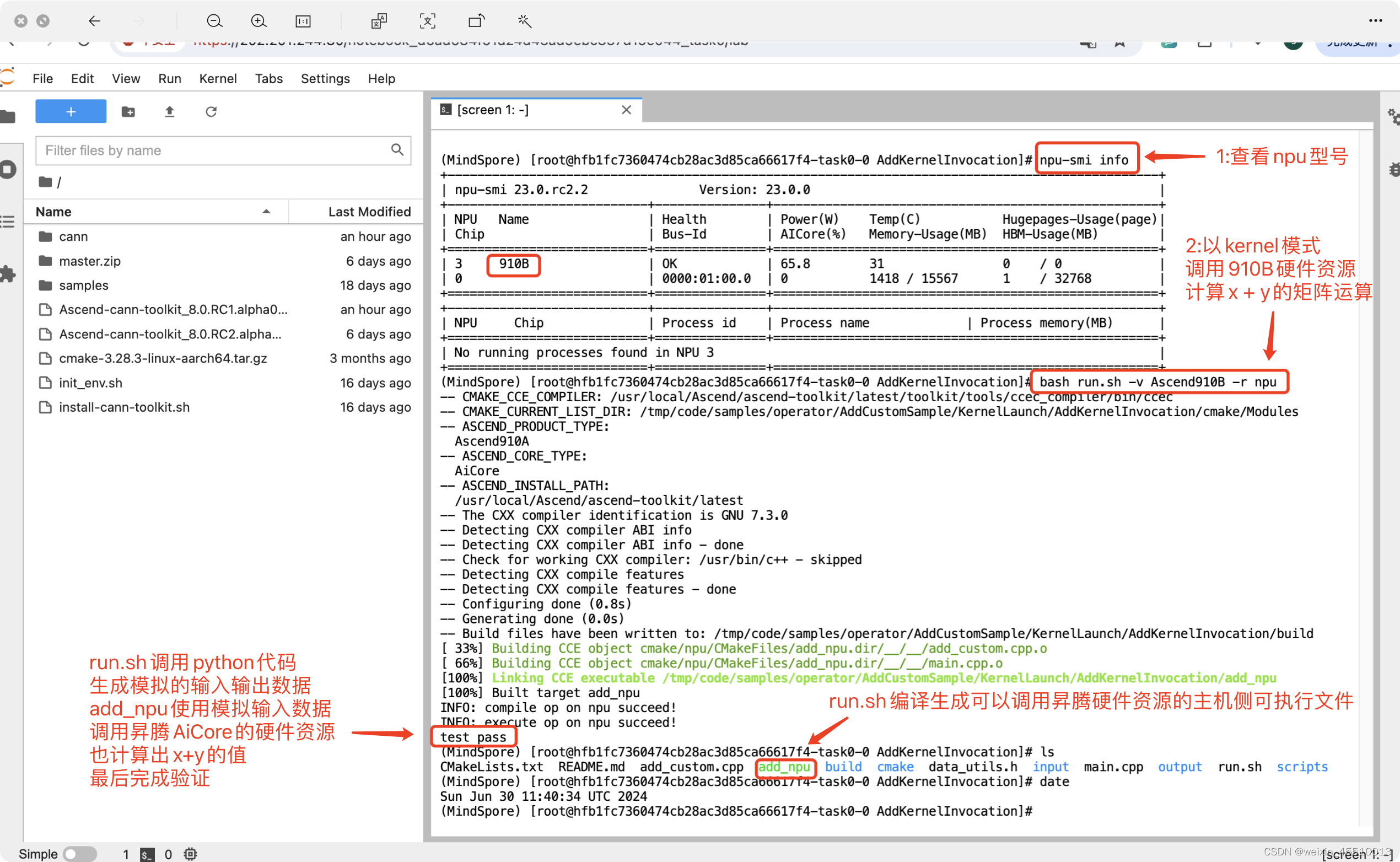The width and height of the screenshot is (1400, 862).
Task: Select the screen 1 terminal tab
Action: pos(493,110)
